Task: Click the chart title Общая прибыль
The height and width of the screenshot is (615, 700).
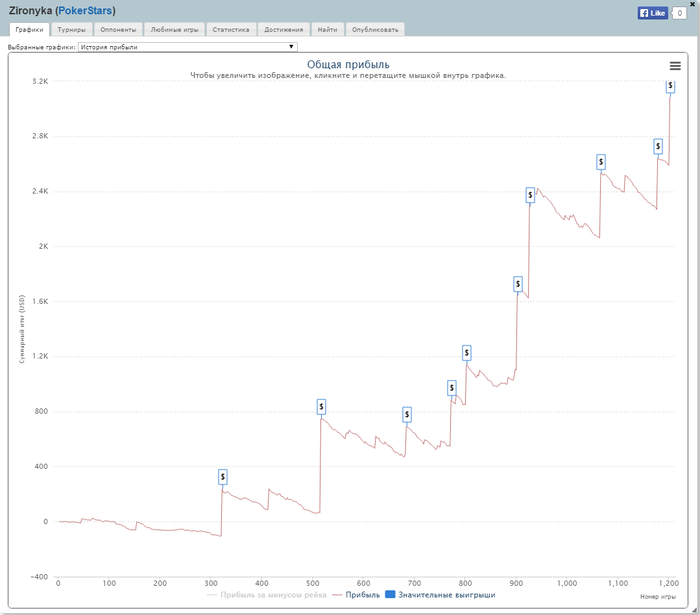Action: click(x=348, y=65)
